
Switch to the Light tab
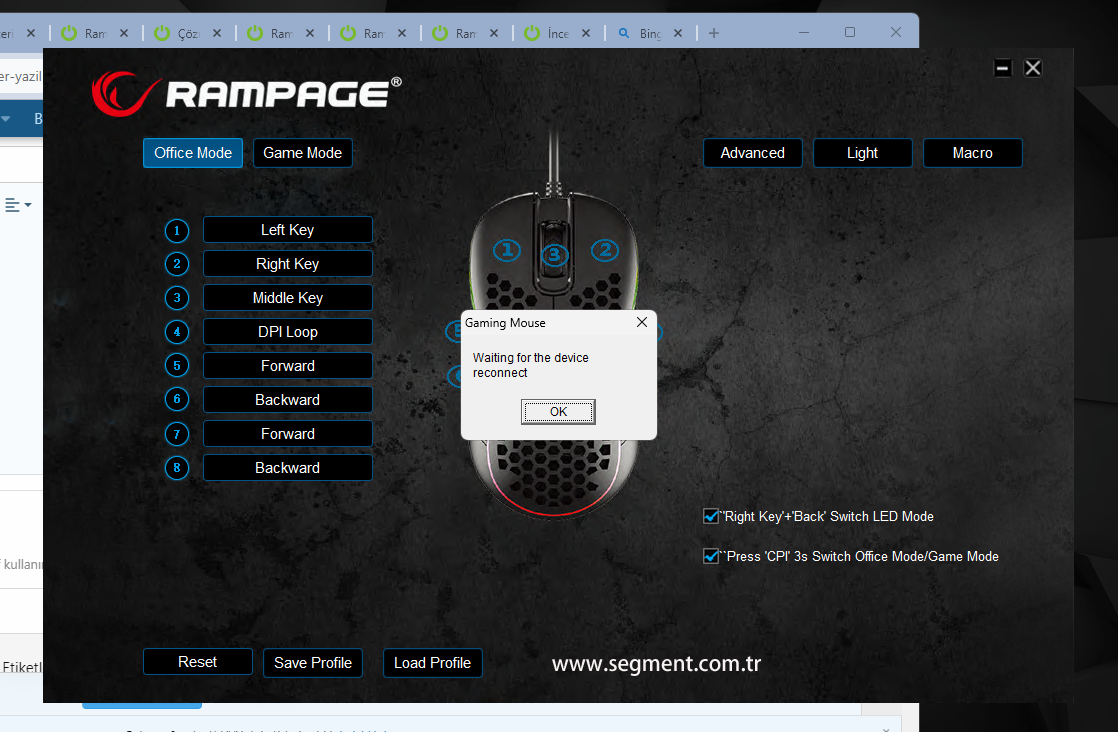[x=862, y=153]
